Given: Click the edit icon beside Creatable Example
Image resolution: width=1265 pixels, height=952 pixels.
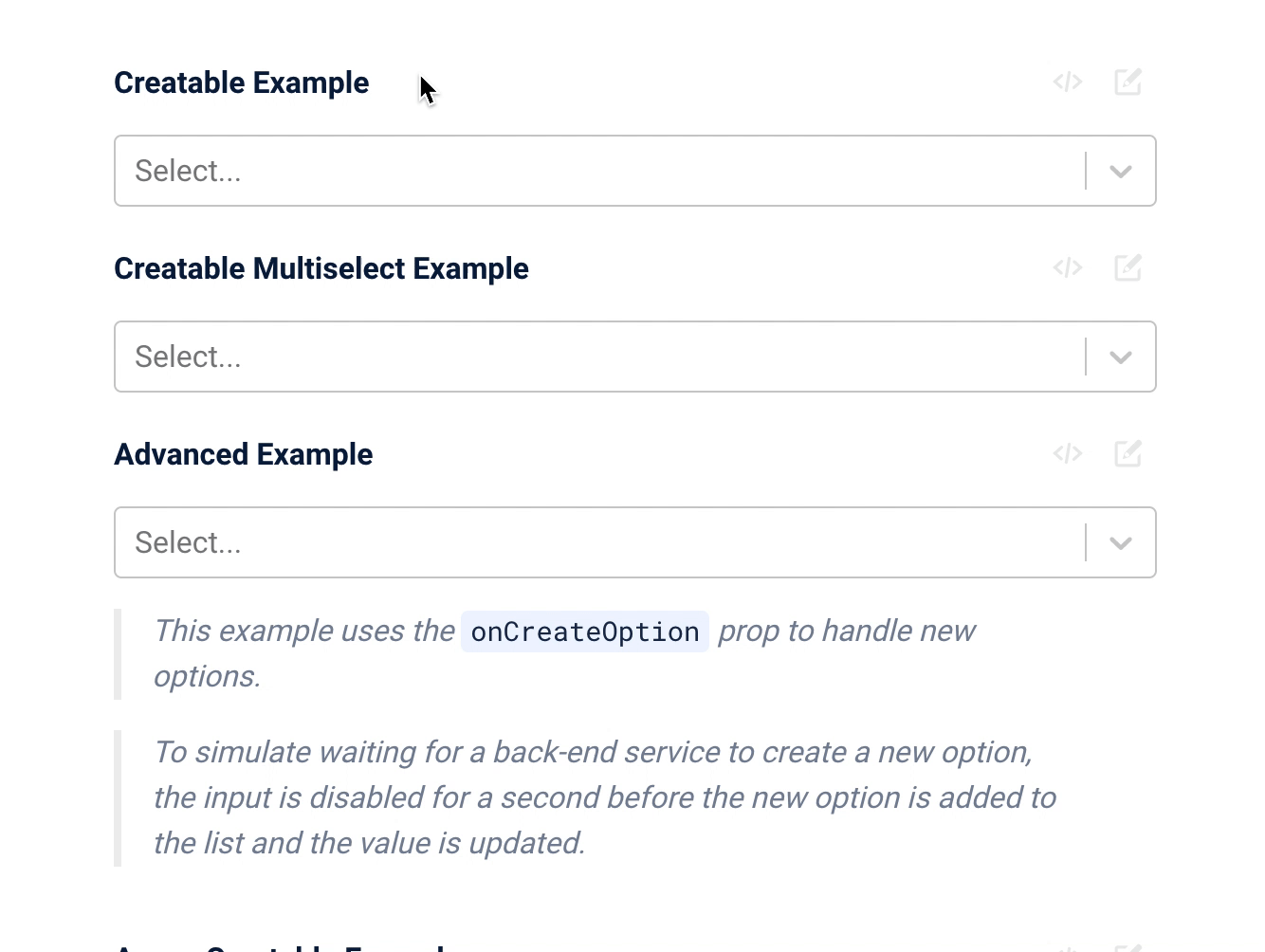Looking at the screenshot, I should [1127, 82].
